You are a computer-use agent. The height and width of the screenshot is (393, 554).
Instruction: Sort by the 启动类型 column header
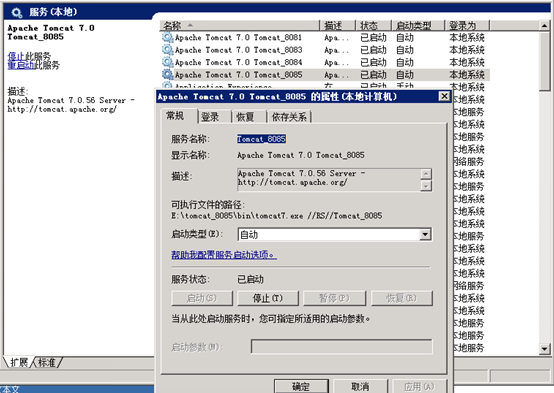[418, 25]
